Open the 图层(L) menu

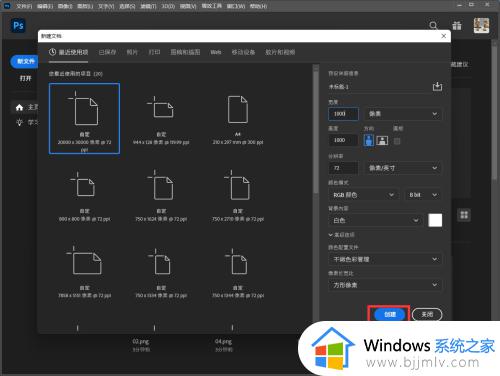[x=85, y=6]
